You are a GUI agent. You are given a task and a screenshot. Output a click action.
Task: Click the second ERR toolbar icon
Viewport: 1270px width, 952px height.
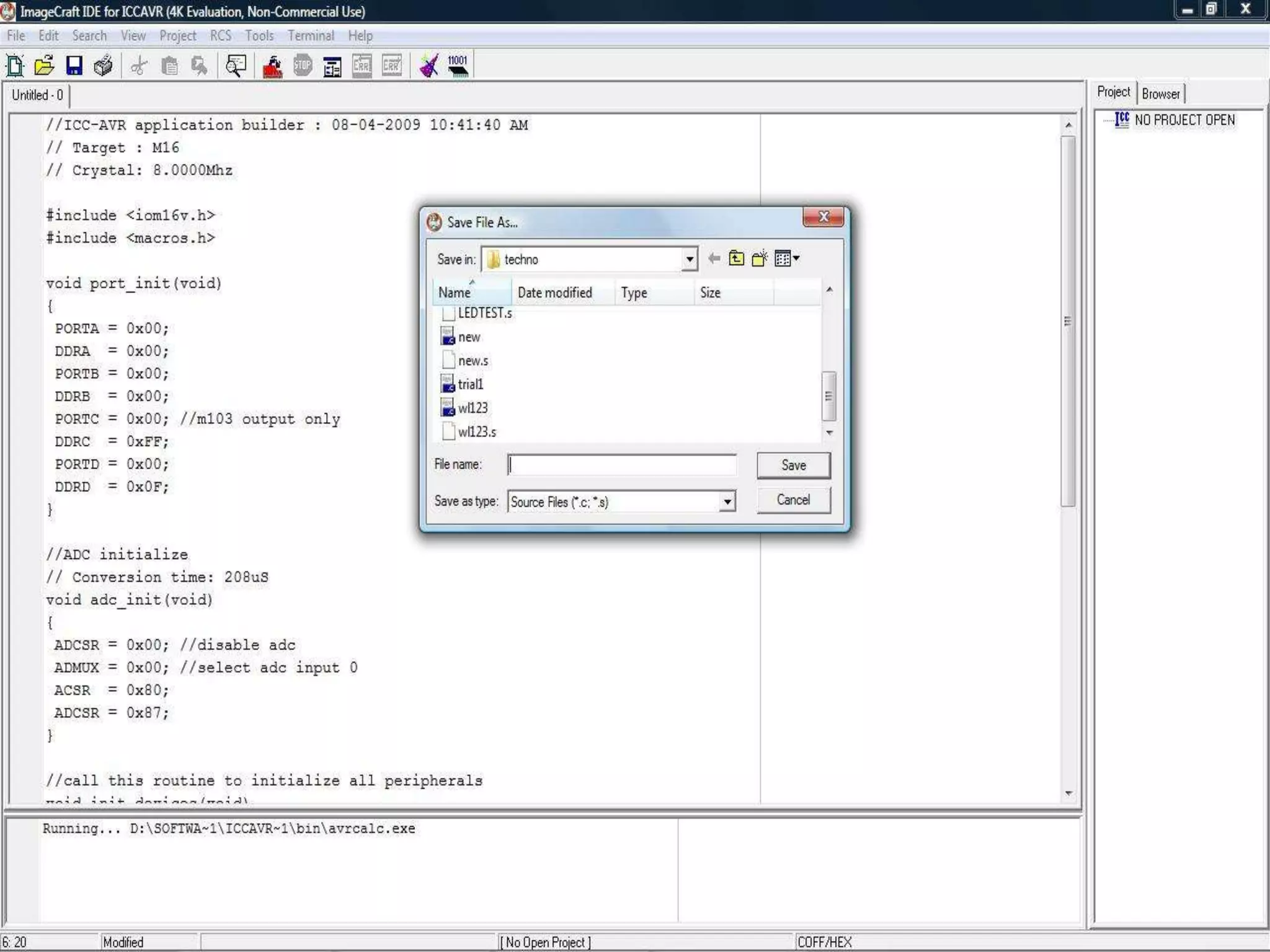click(x=392, y=66)
